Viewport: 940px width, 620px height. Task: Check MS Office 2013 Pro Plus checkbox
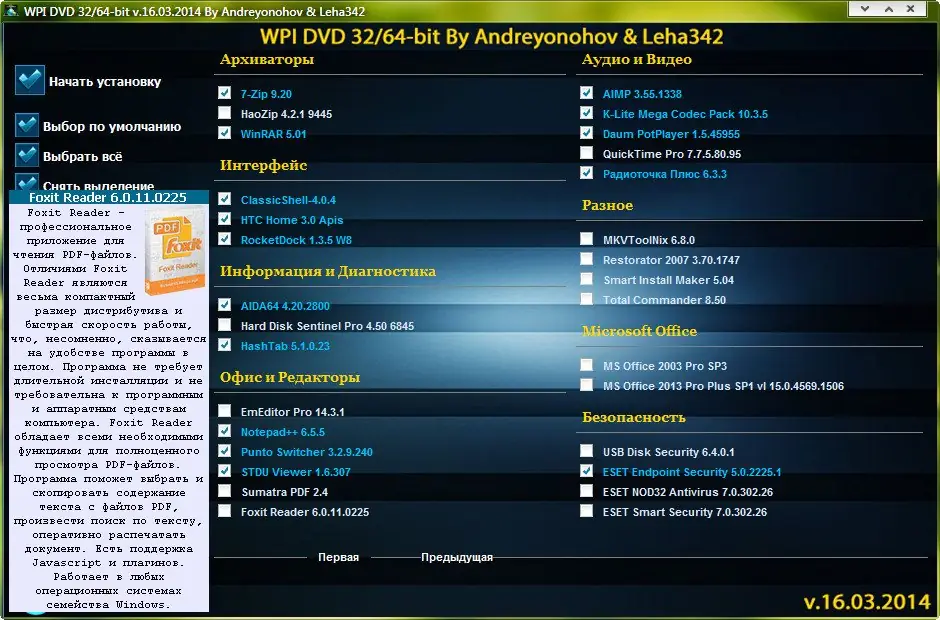coord(586,384)
